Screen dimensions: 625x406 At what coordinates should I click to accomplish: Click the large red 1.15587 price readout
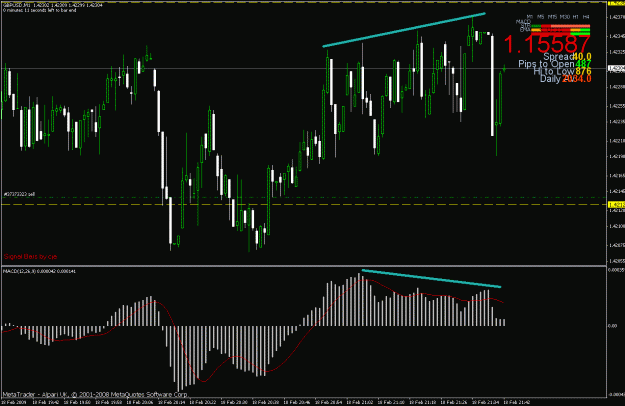(547, 44)
